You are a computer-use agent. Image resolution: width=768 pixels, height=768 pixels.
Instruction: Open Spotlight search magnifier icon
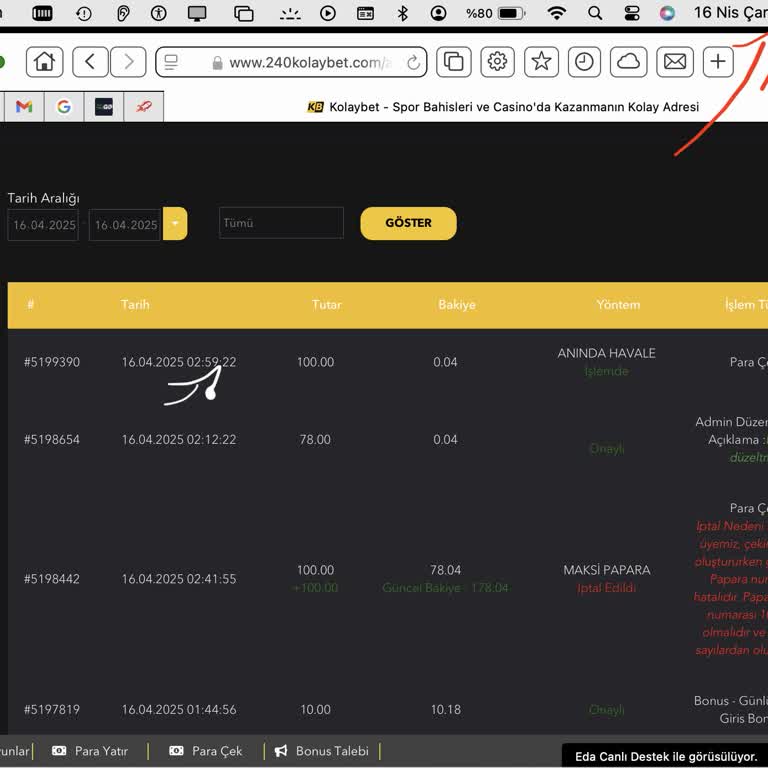click(x=595, y=13)
